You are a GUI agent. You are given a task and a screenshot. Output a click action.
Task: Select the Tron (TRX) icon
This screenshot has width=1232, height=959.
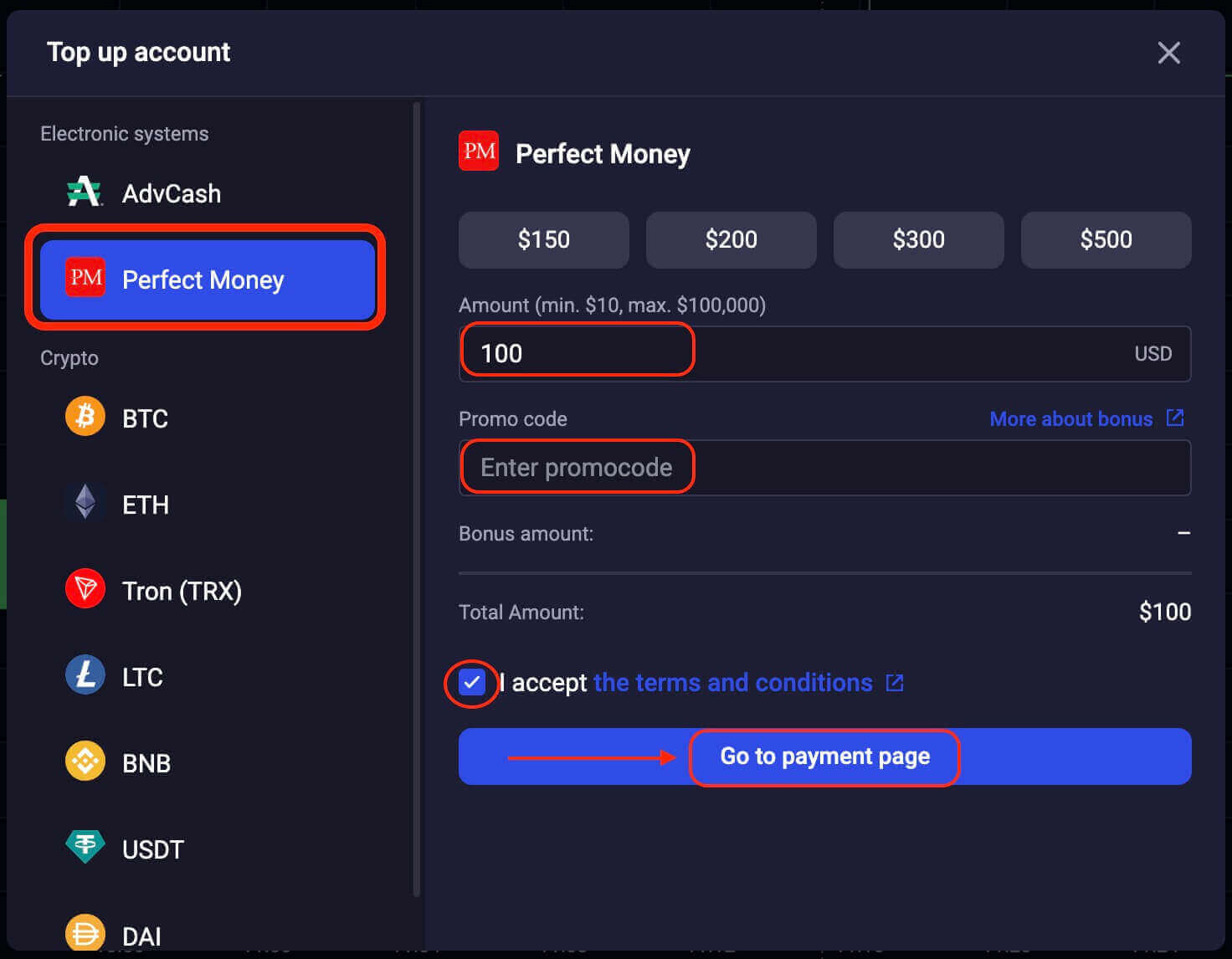point(85,588)
